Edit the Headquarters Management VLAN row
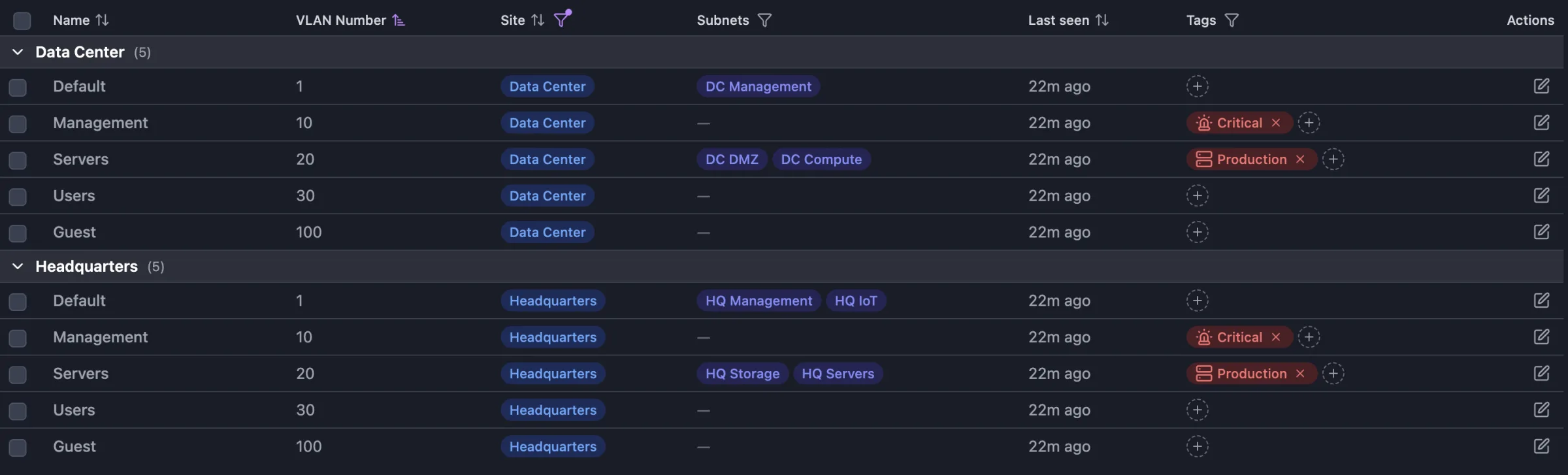 [x=1542, y=337]
